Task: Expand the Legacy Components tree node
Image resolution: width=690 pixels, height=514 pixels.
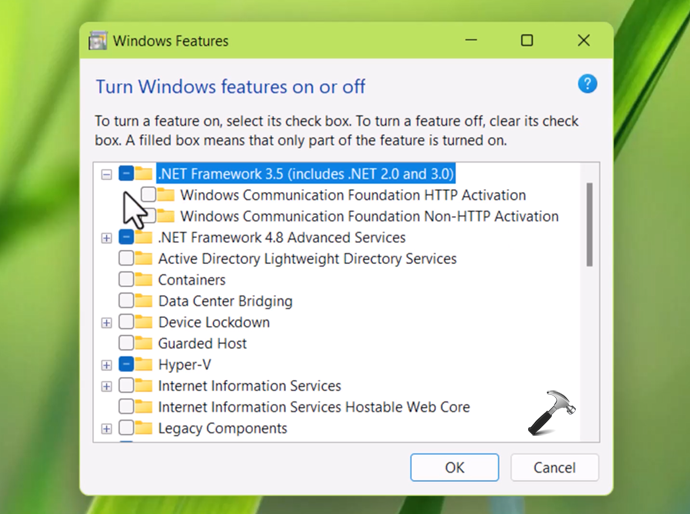Action: (x=106, y=429)
